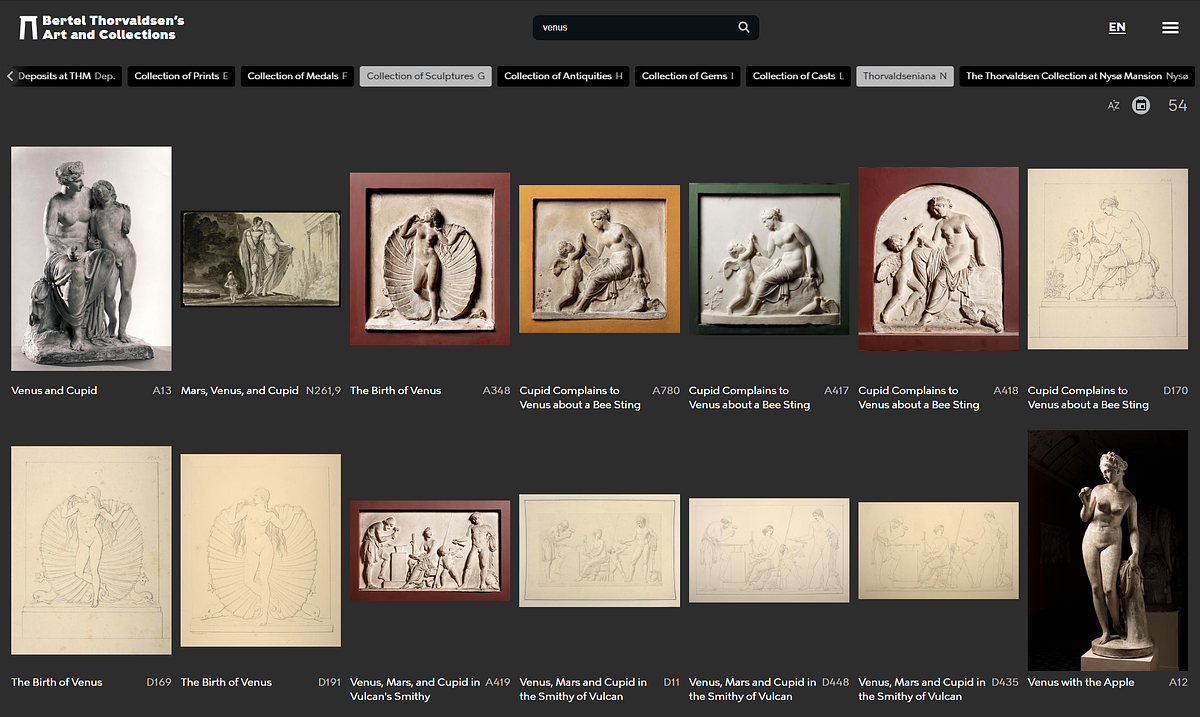Click 'Mars, Venus, and Cupid' title link
The image size is (1200, 717).
click(240, 390)
